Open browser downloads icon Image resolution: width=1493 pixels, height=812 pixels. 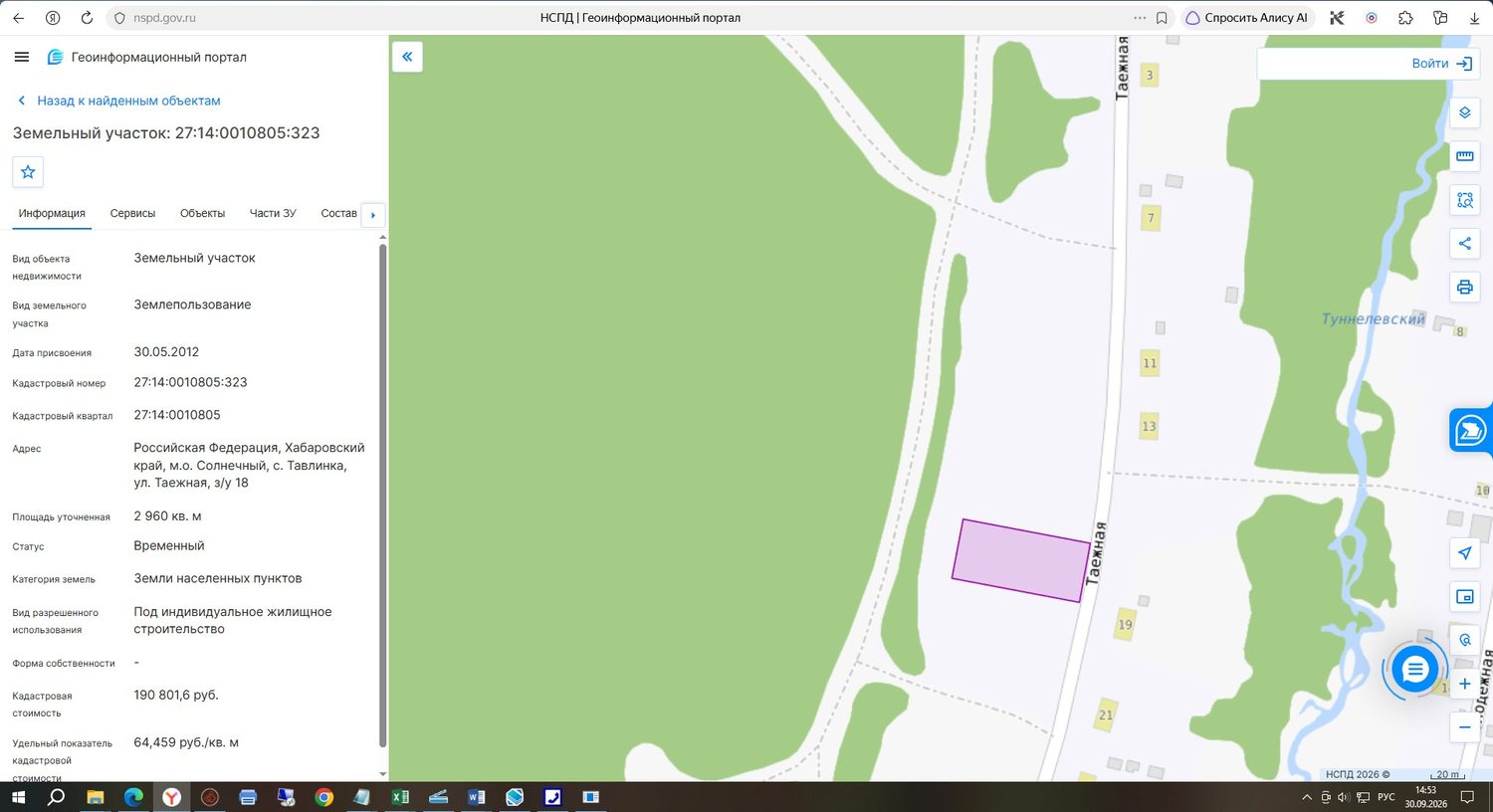click(x=1474, y=18)
